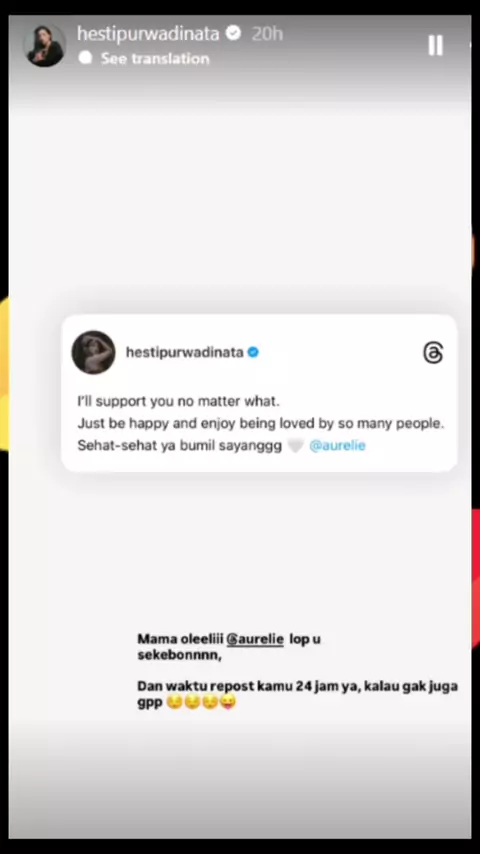This screenshot has height=854, width=480.
Task: Click the "I'll support you no matter what" text
Action: coord(178,402)
